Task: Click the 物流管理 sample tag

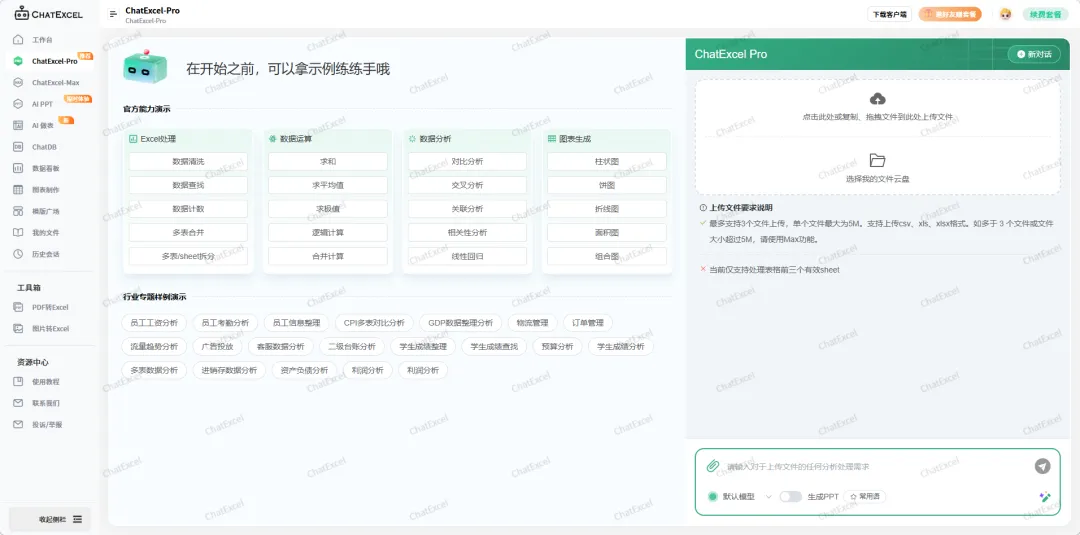Action: coord(532,323)
